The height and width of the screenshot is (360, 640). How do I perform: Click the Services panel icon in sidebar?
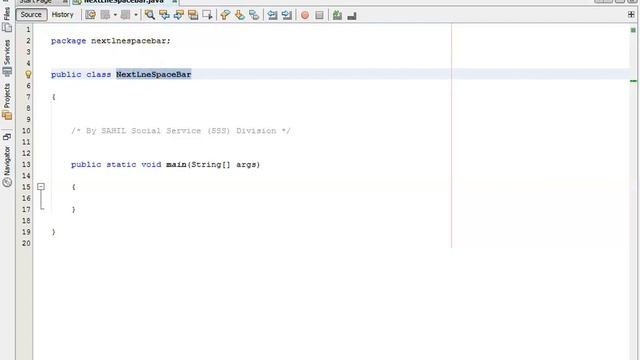(x=7, y=72)
